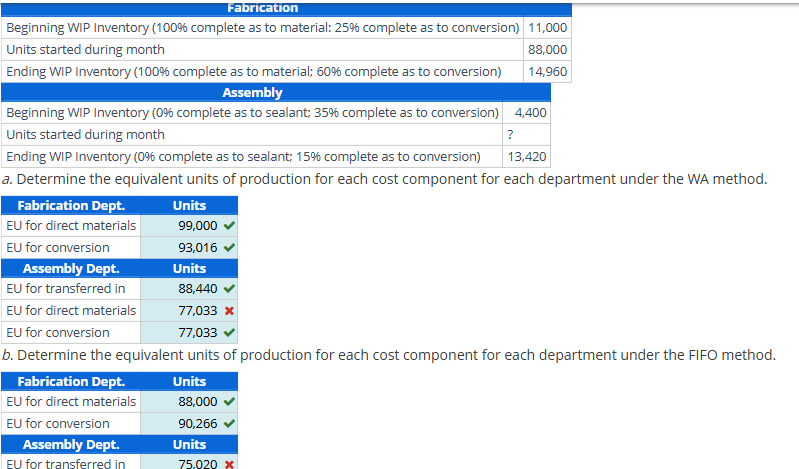Click the FIFO Assembly Dept. header
The width and height of the screenshot is (799, 469).
coord(71,445)
